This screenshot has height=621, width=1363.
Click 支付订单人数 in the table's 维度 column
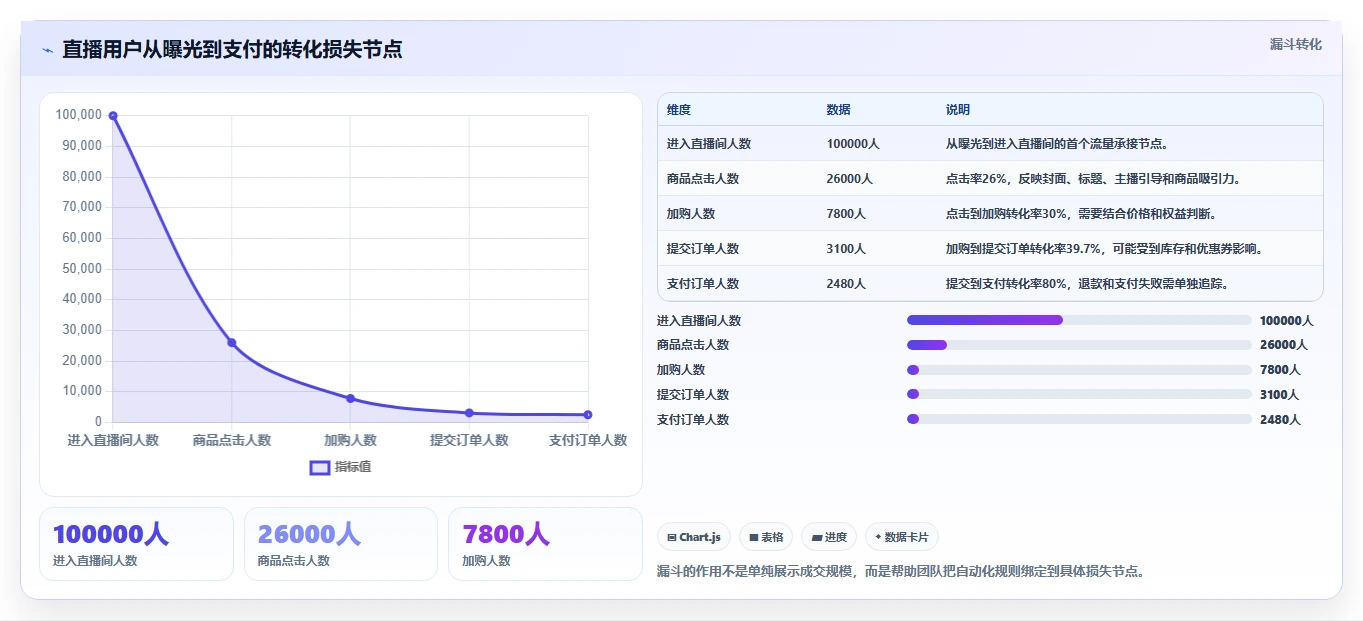[x=703, y=284]
